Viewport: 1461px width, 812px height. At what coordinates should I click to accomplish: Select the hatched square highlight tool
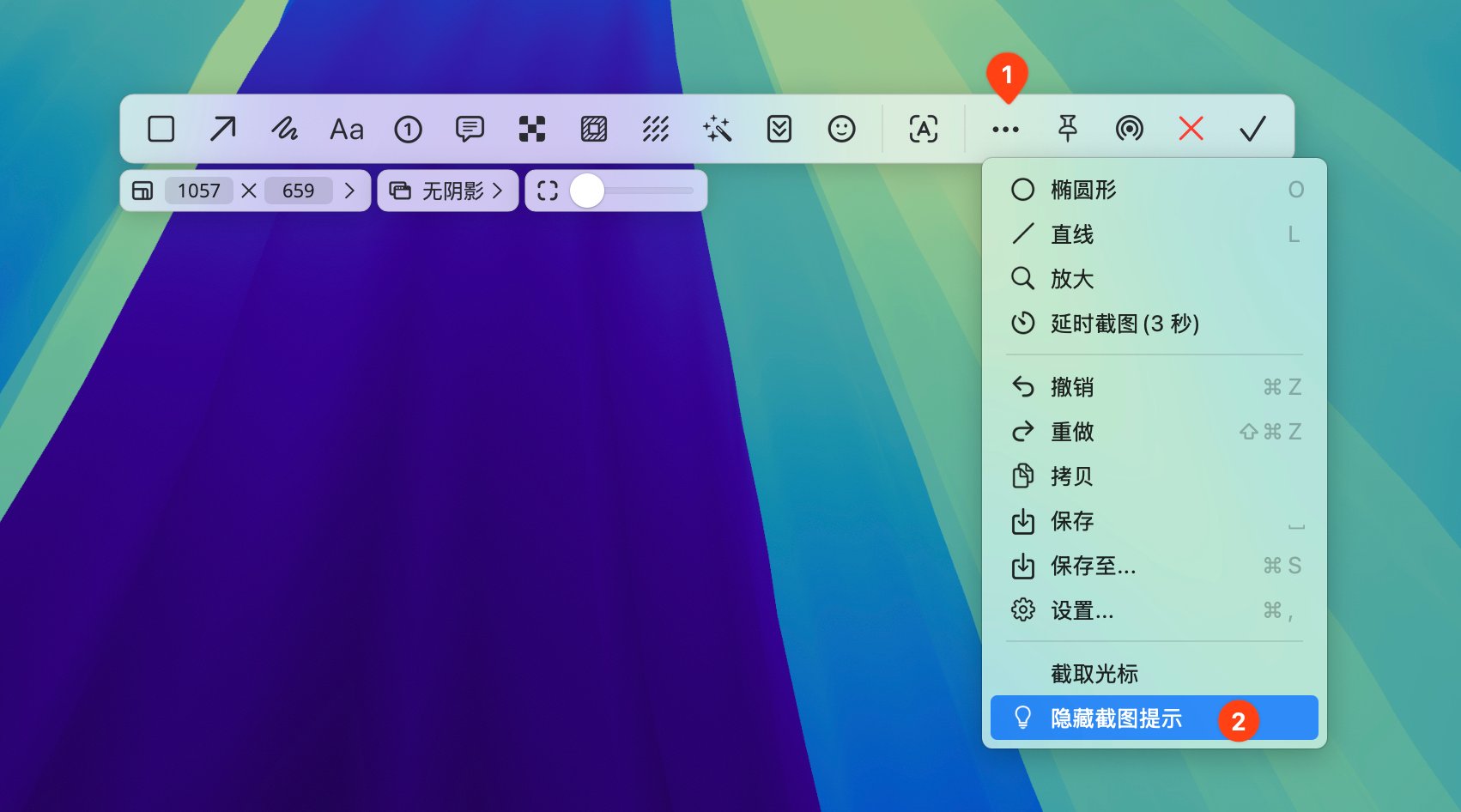(594, 129)
